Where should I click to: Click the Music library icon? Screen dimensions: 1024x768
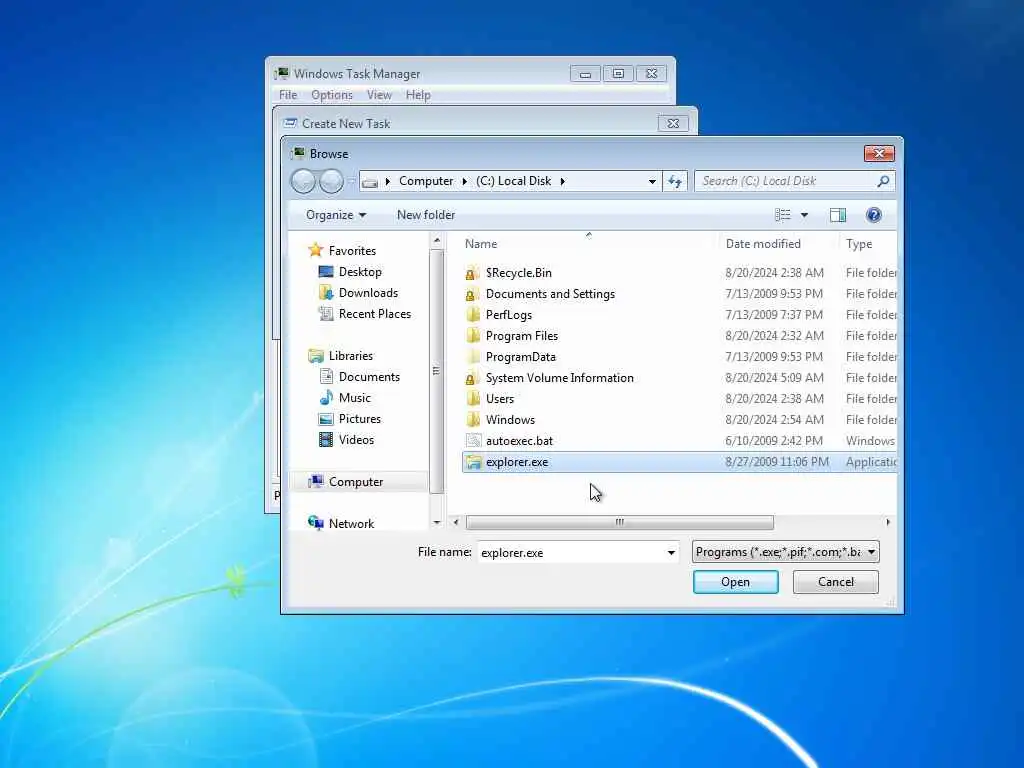[x=326, y=398]
